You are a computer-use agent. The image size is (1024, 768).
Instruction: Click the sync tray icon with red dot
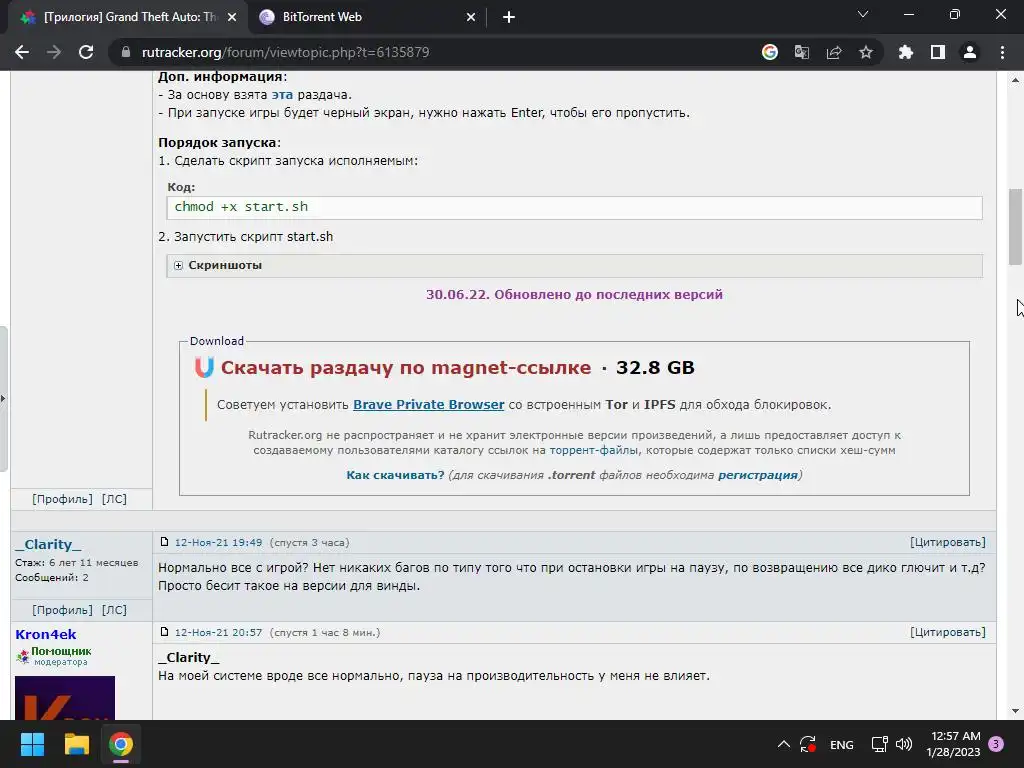[808, 744]
